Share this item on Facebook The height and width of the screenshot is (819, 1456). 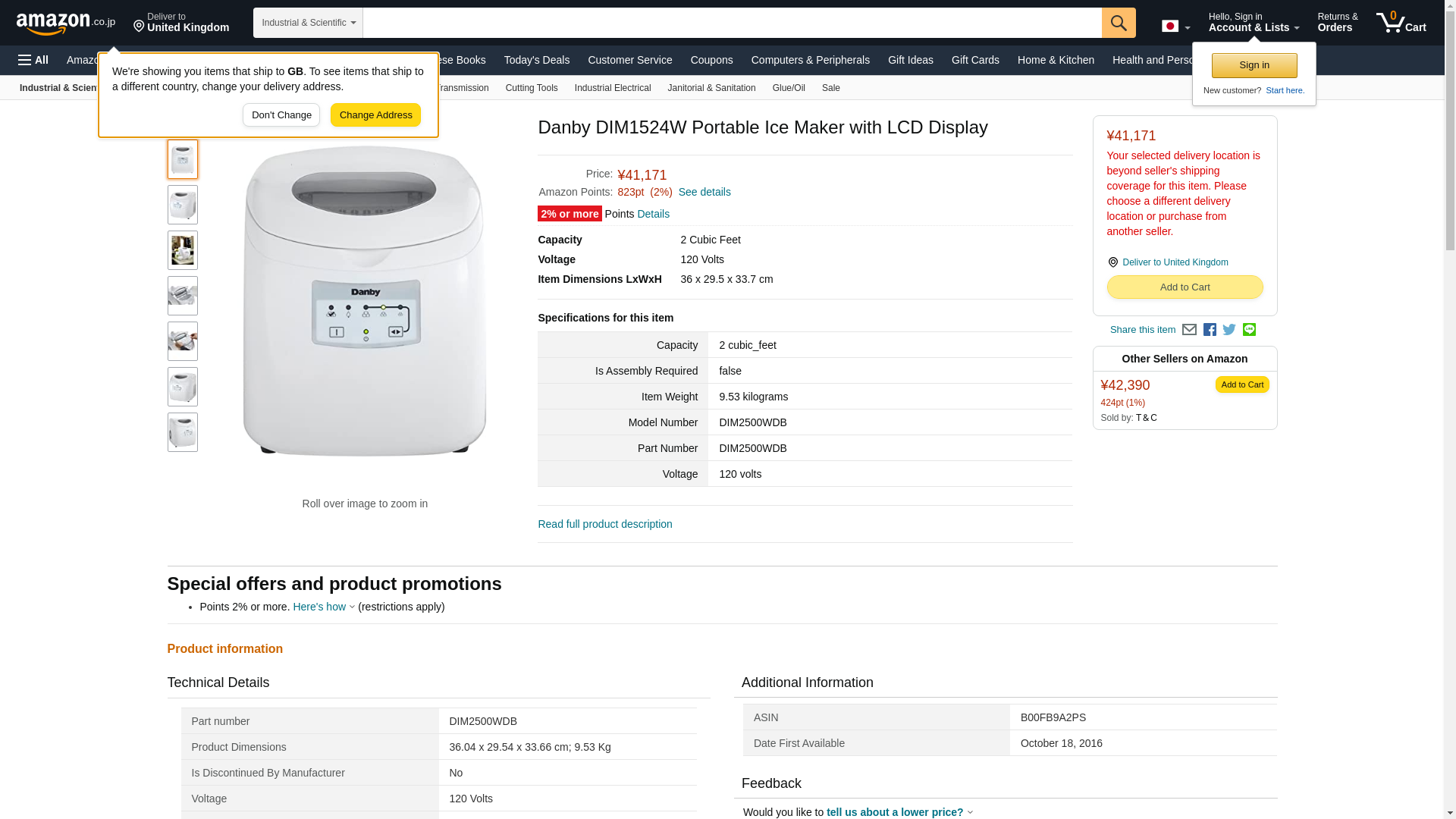pyautogui.click(x=1210, y=330)
